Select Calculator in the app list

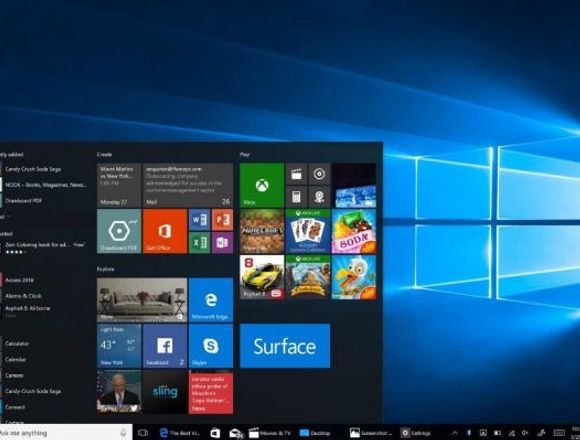[x=17, y=343]
